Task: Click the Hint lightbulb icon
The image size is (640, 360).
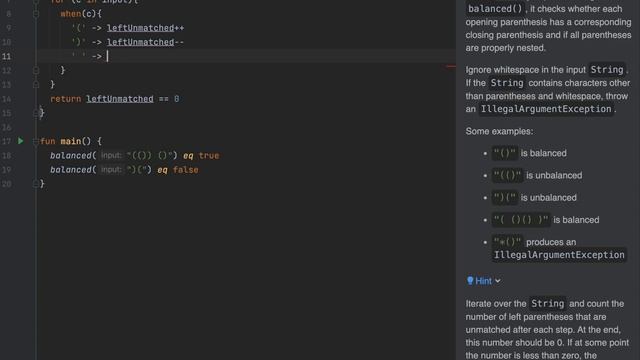Action: coord(470,280)
